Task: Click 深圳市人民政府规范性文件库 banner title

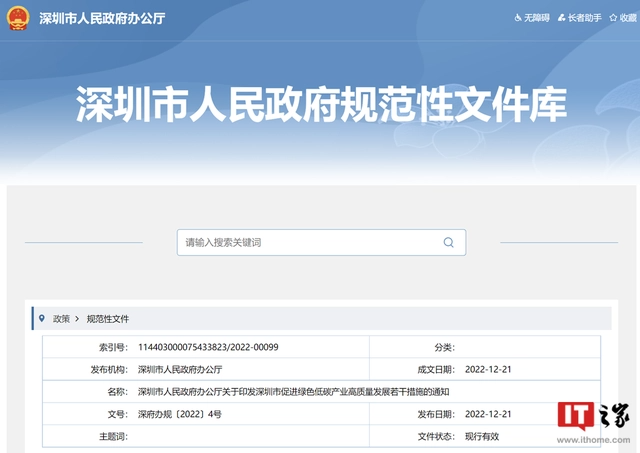Action: (x=321, y=104)
